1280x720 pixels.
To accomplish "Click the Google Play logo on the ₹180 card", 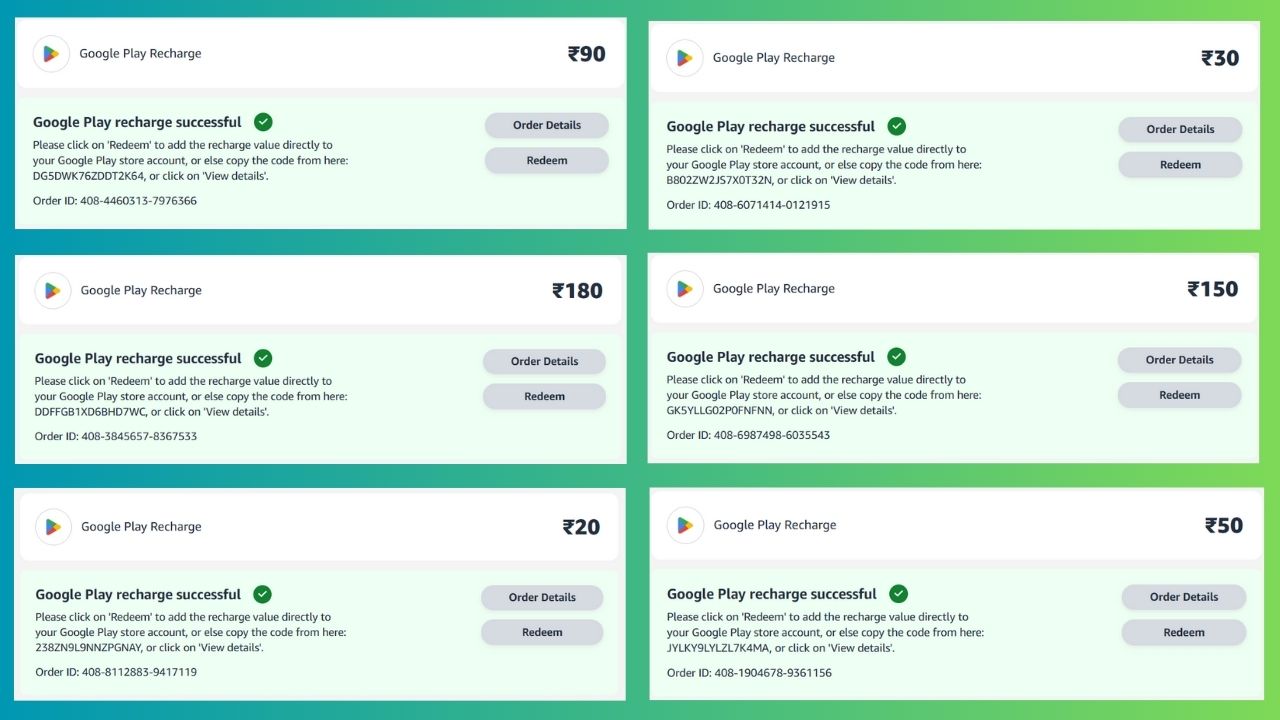I will 52,290.
